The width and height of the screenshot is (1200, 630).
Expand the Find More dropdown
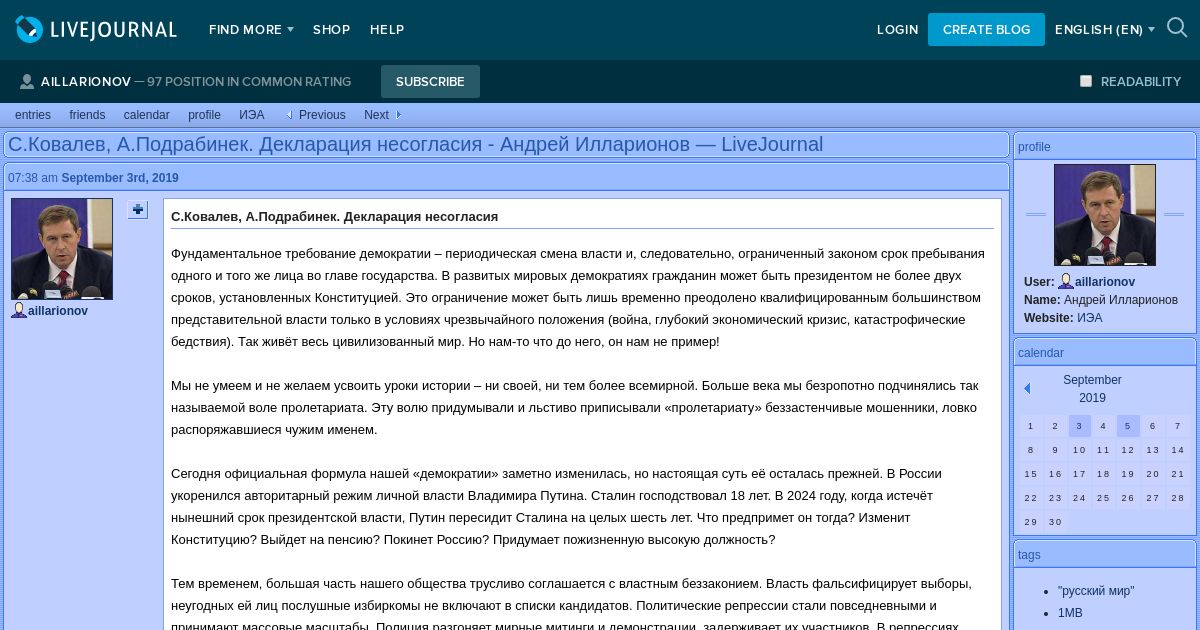coord(251,30)
